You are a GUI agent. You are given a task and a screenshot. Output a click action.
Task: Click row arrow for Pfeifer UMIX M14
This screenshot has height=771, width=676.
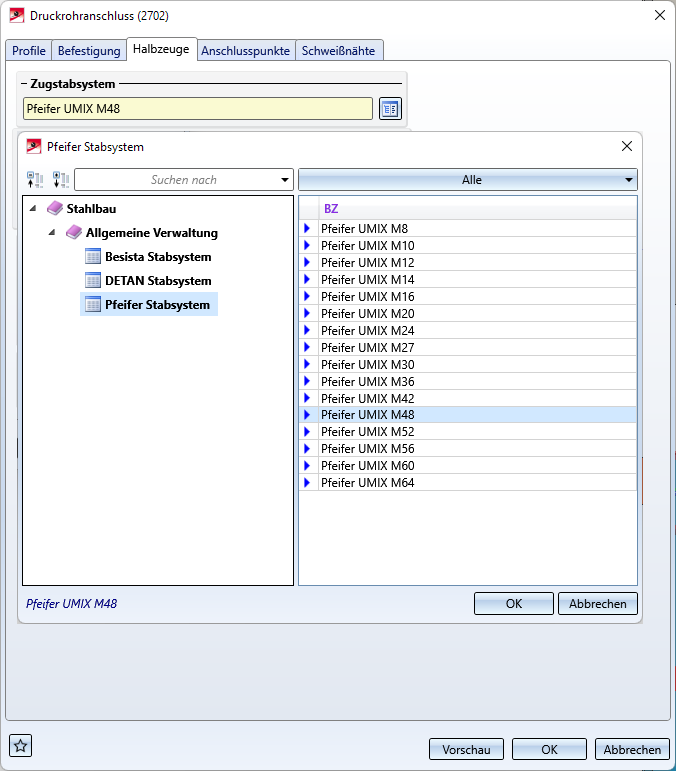coord(307,279)
